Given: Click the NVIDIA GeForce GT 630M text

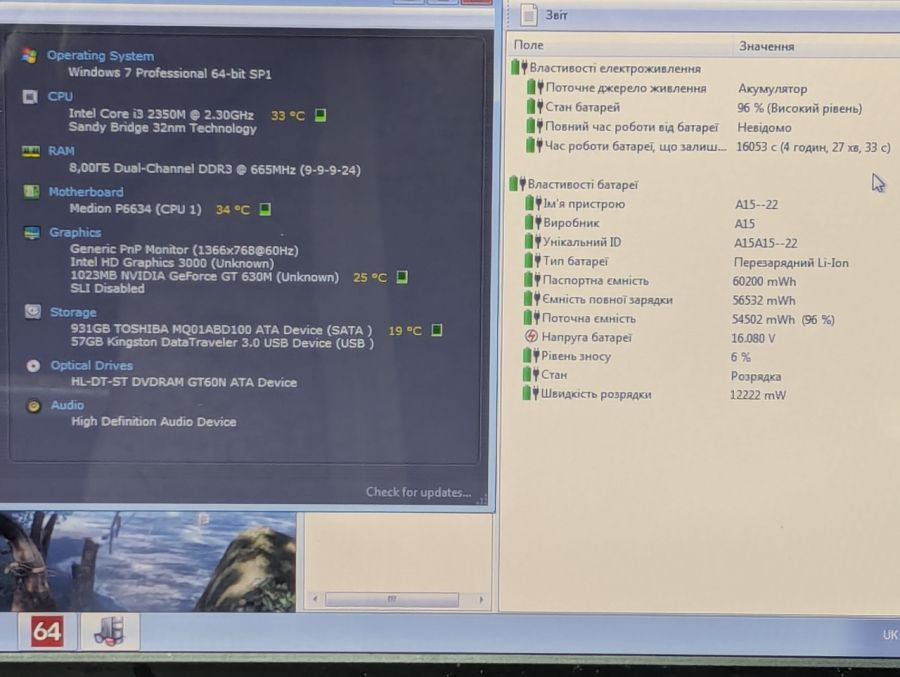Looking at the screenshot, I should pos(204,276).
